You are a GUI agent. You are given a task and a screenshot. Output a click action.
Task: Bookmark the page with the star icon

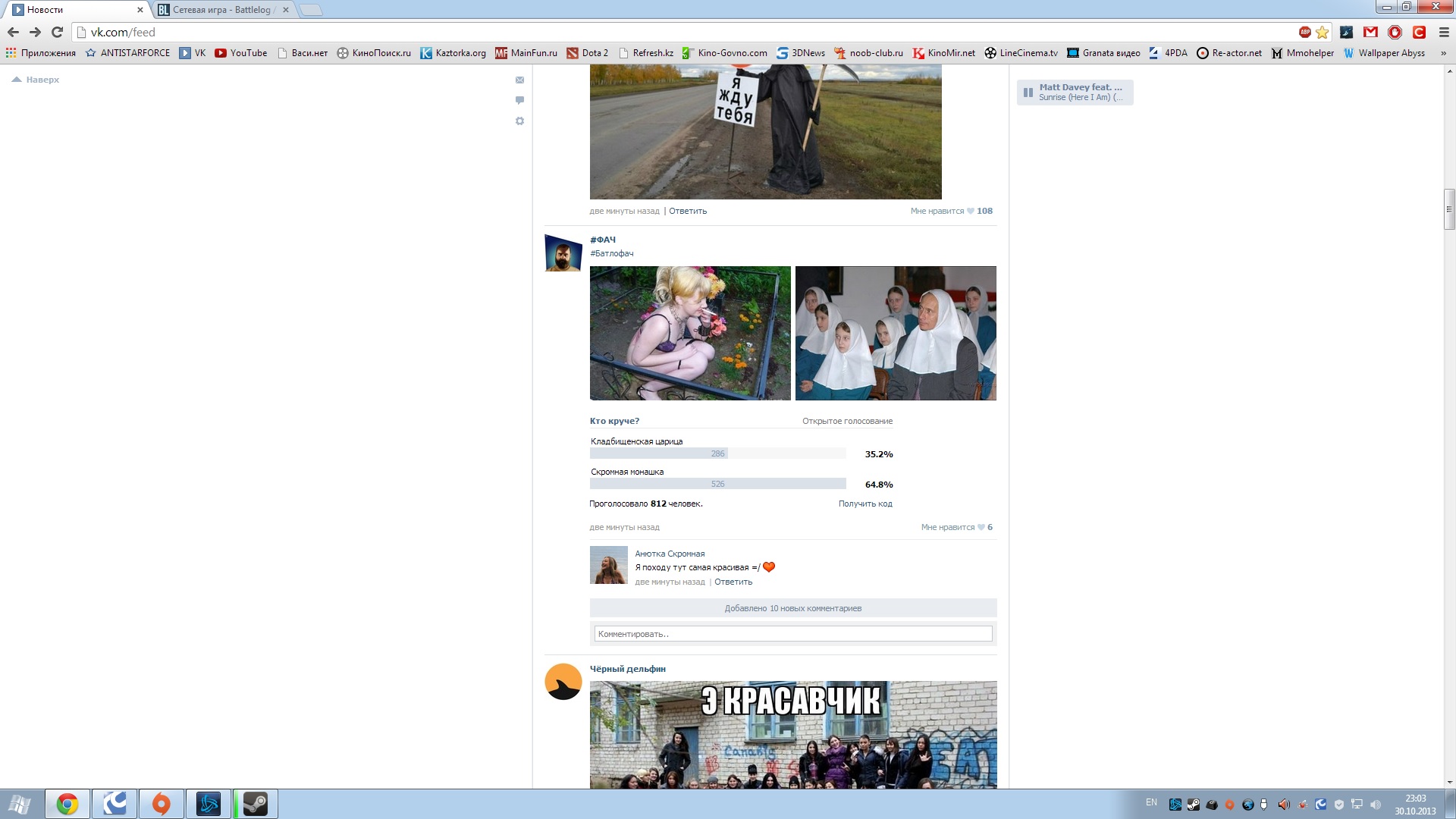click(x=1322, y=32)
